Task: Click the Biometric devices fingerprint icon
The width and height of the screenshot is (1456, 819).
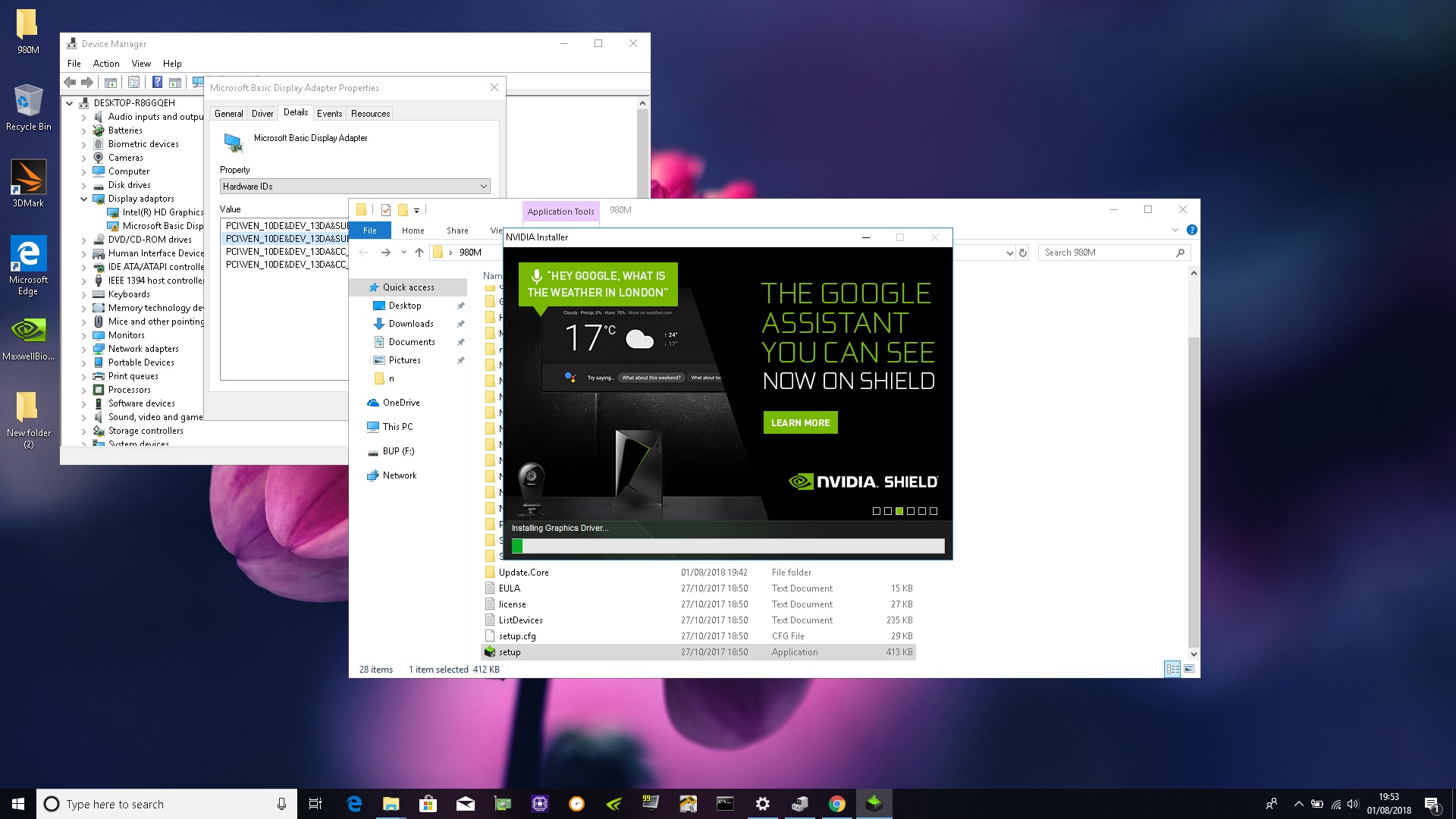Action: coord(99,144)
